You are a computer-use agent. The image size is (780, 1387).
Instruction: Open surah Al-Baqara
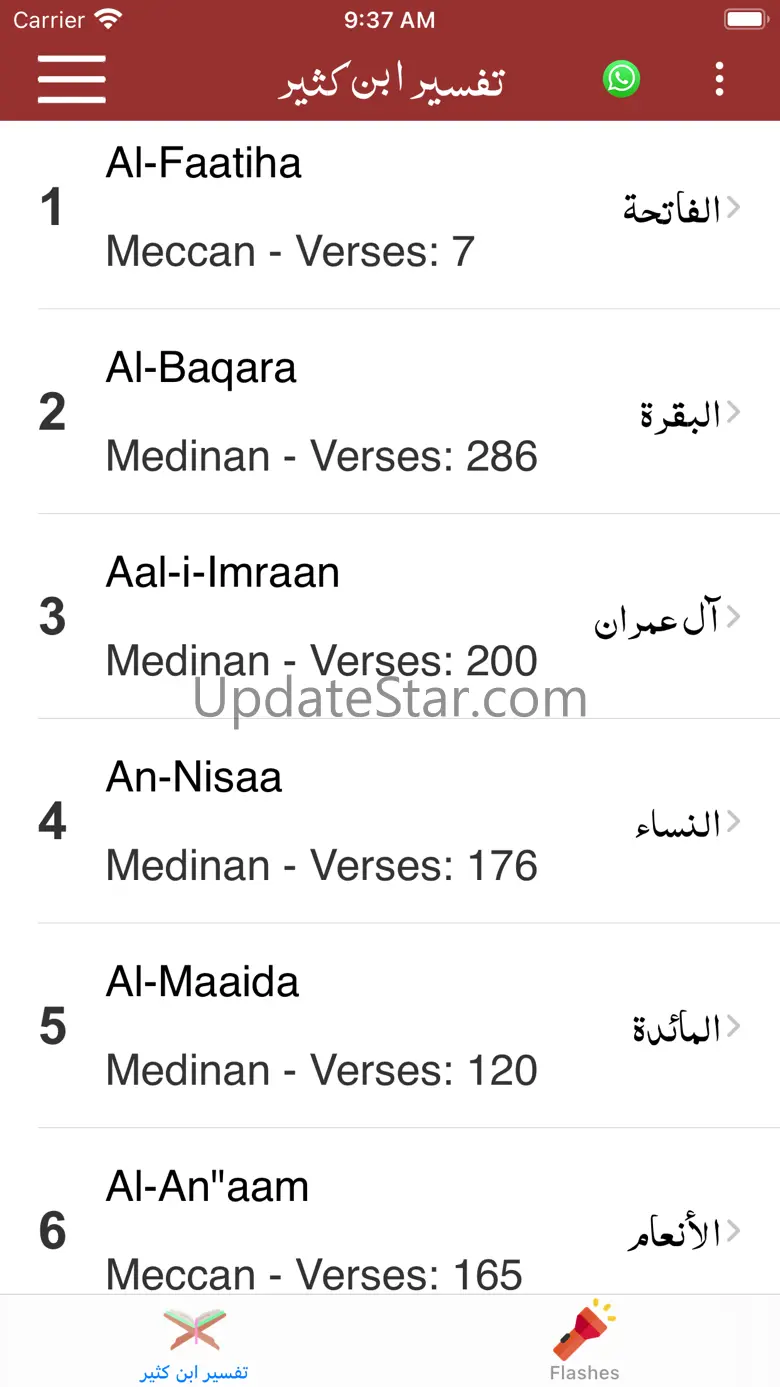coord(201,369)
